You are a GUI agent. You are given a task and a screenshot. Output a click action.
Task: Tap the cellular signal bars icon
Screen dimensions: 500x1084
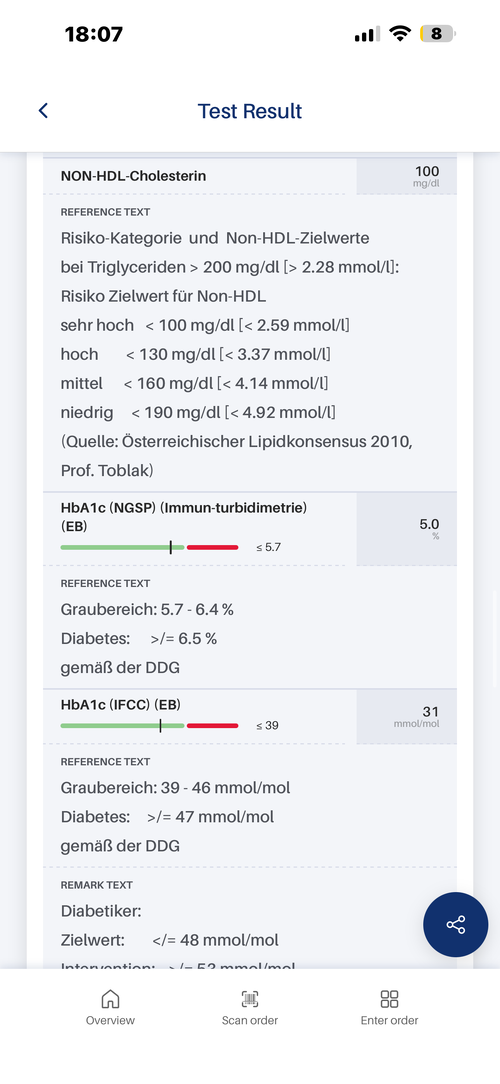[x=367, y=34]
